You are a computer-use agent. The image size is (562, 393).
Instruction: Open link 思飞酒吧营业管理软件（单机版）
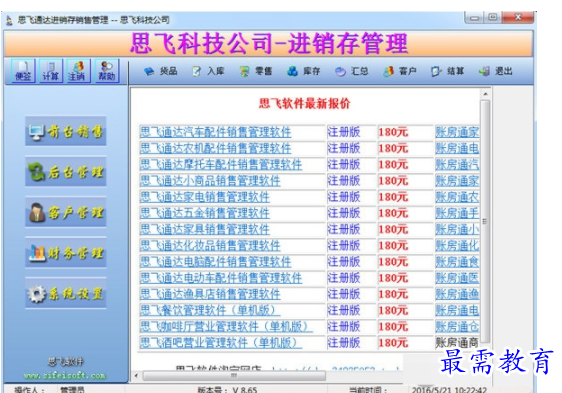(x=220, y=343)
